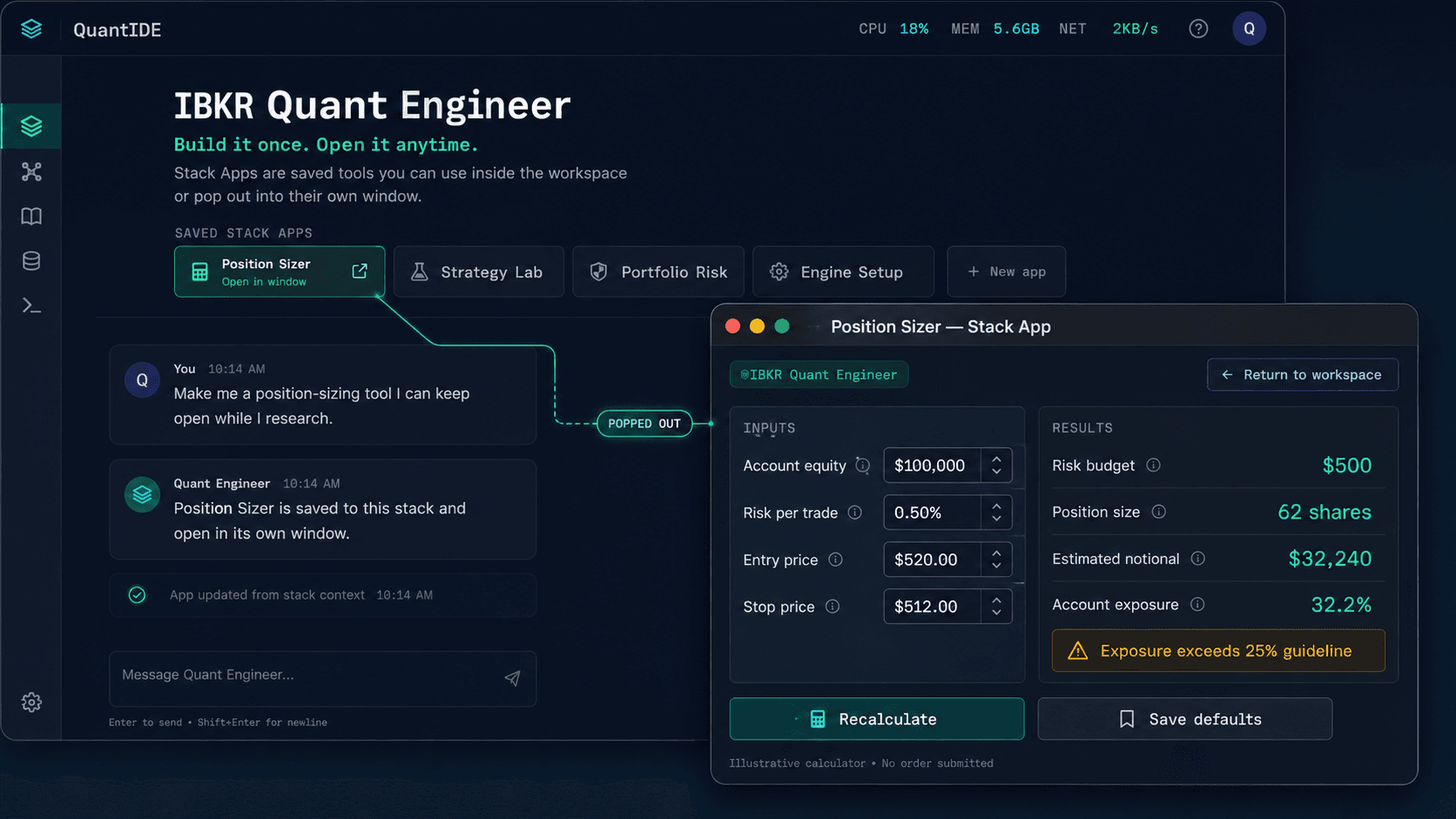The image size is (1456, 819).
Task: Click info icon next to Entry price
Action: [x=835, y=560]
